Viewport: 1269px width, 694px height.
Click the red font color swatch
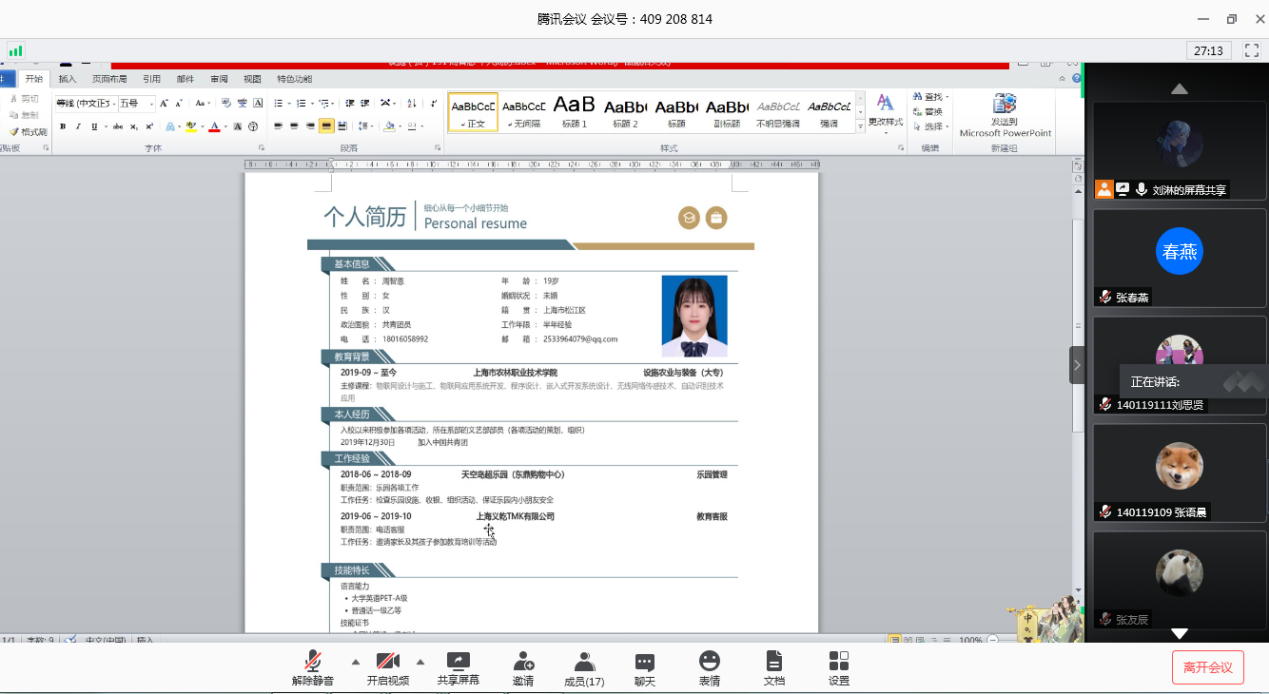(x=214, y=127)
